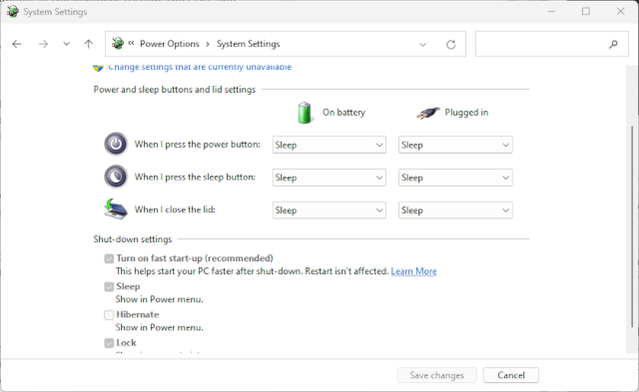Expand the address bar history dropdown

tap(423, 44)
